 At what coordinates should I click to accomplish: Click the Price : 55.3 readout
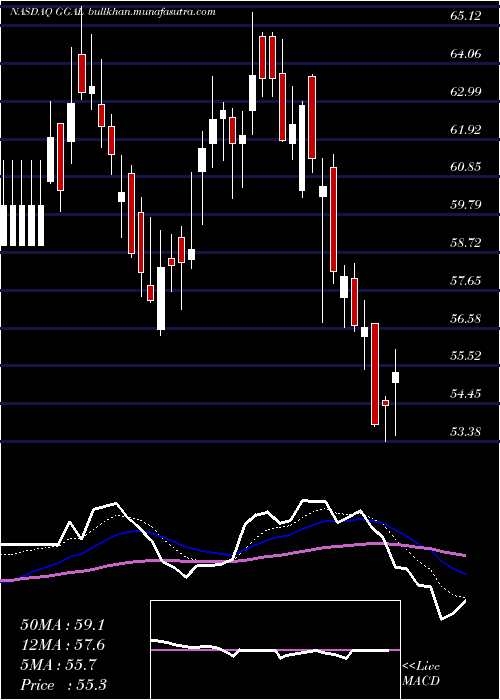coord(63,685)
